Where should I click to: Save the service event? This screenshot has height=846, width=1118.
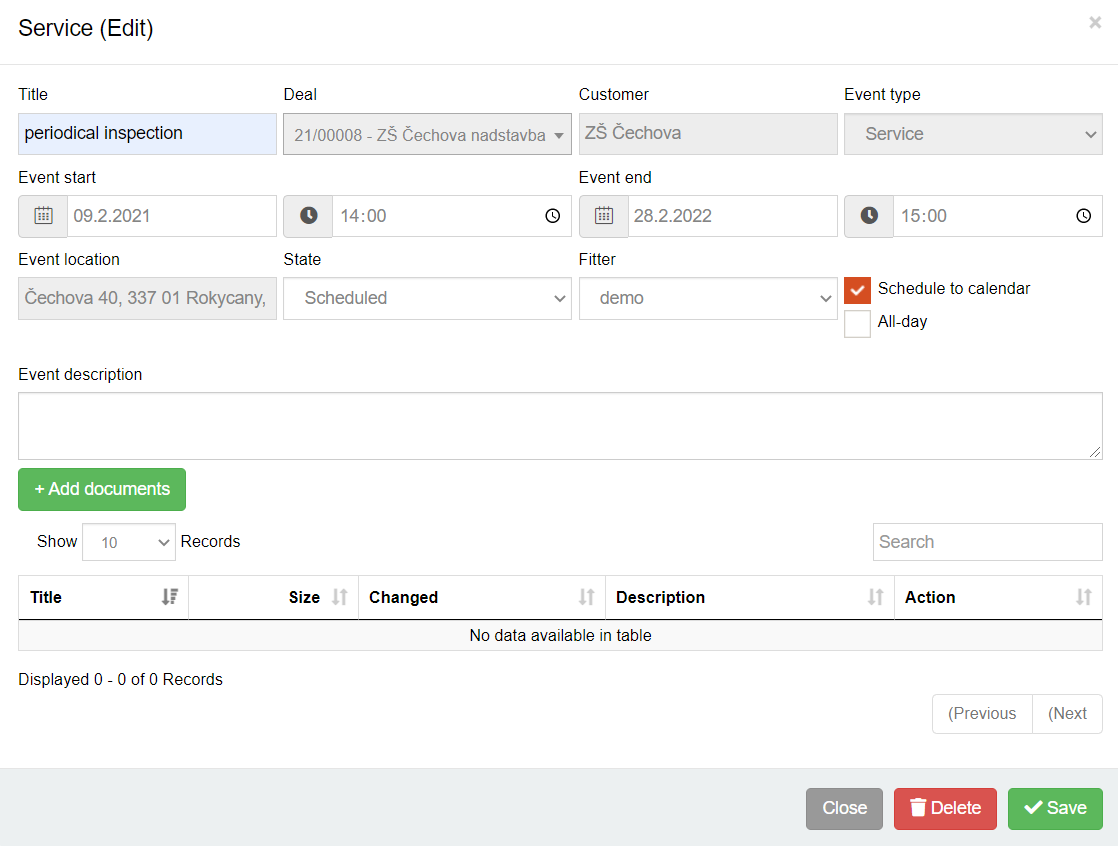click(x=1055, y=808)
